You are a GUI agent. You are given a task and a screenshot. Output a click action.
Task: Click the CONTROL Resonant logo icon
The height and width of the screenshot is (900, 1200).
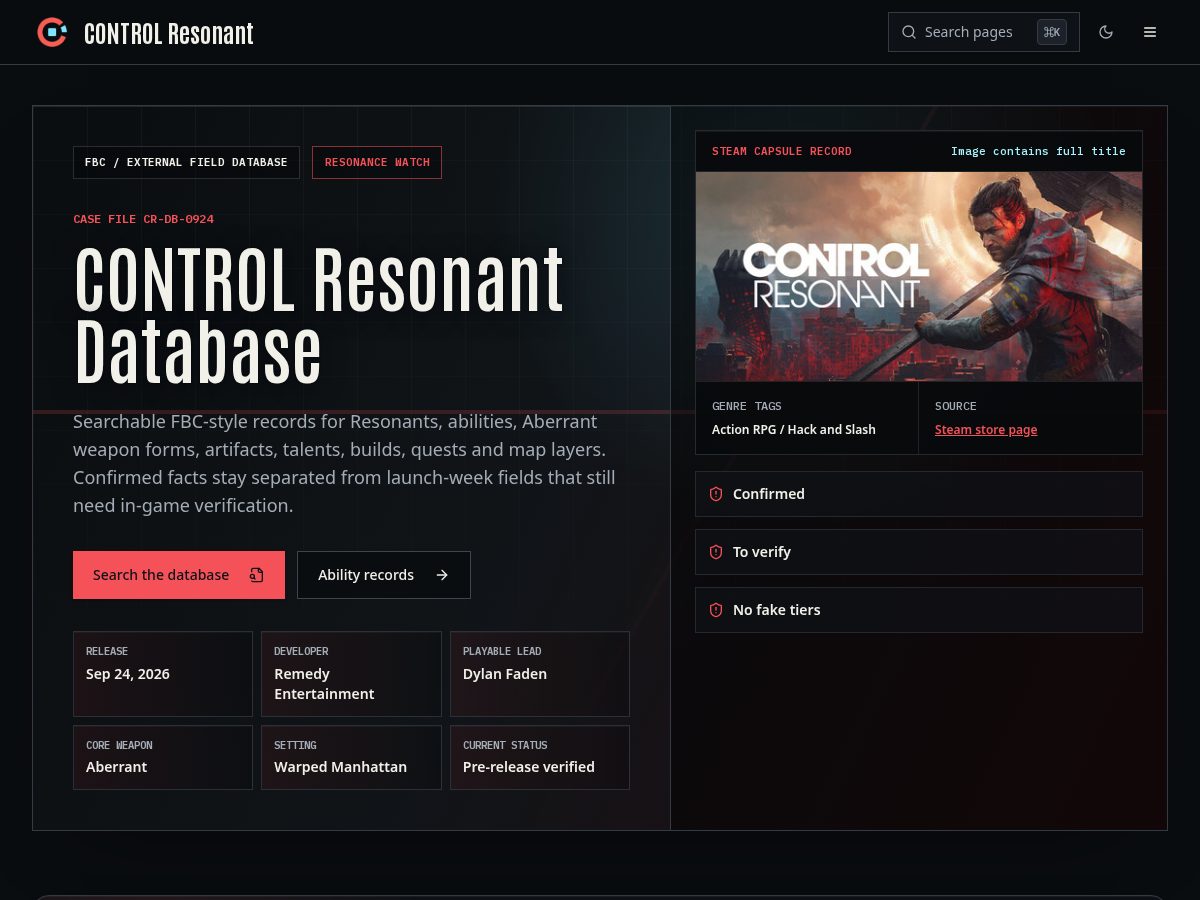pos(52,32)
